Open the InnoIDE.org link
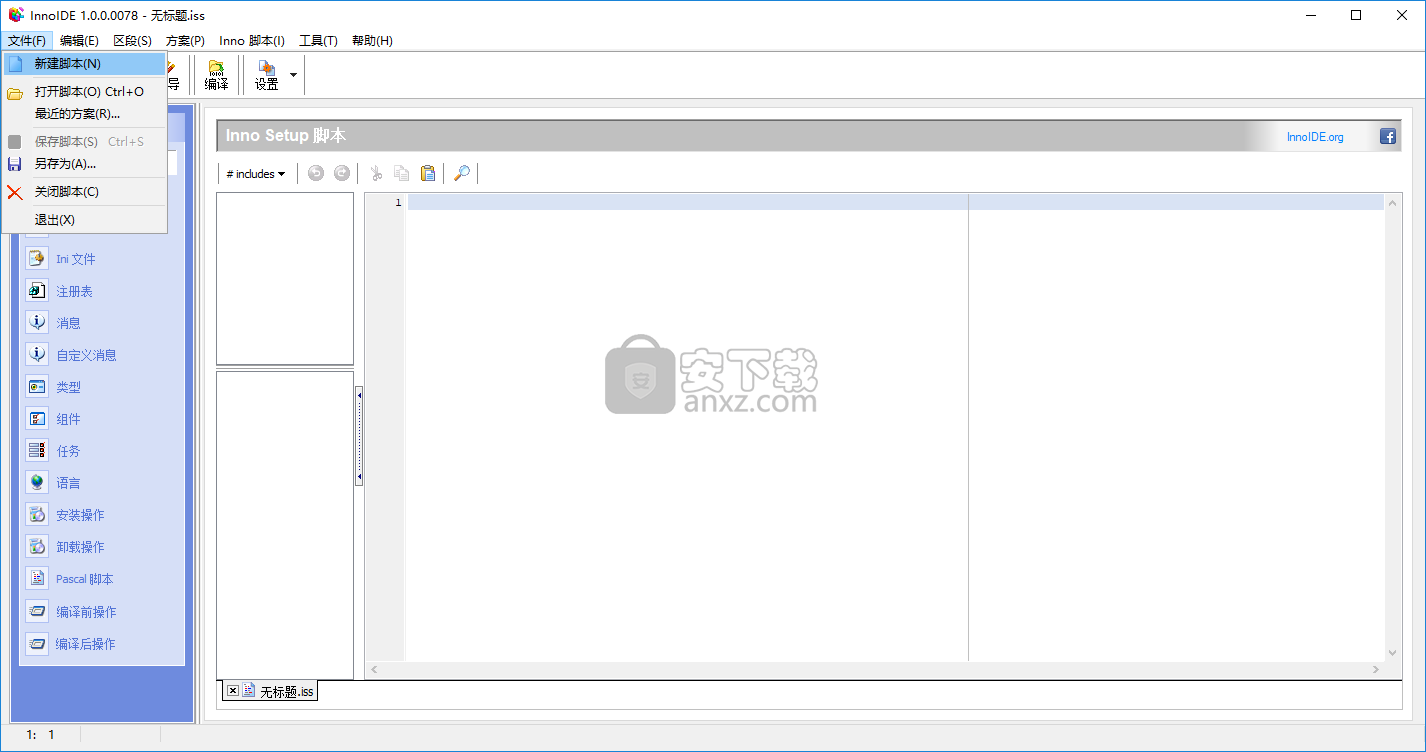1426x752 pixels. (x=1315, y=137)
